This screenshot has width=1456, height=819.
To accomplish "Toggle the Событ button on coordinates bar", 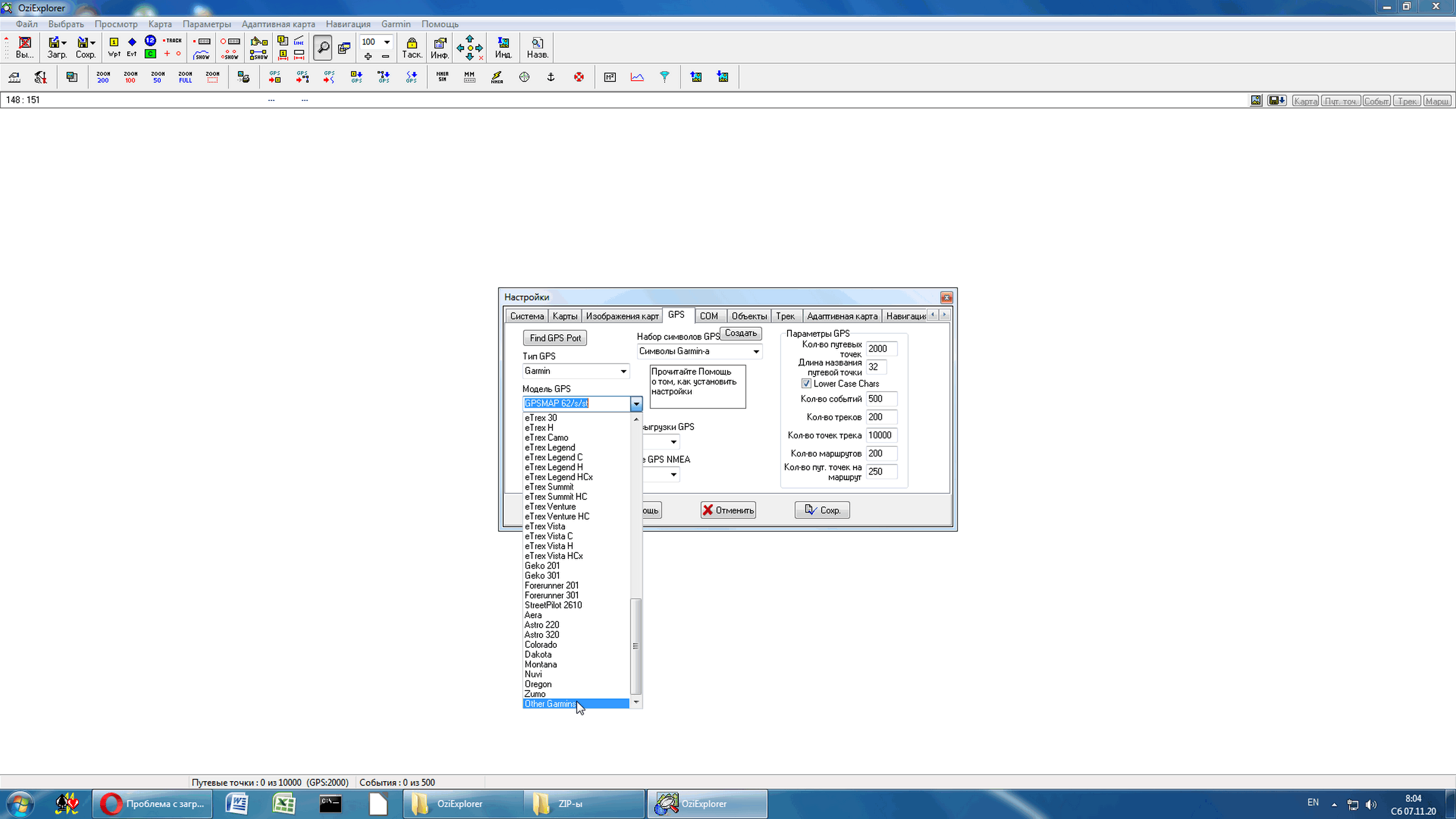I will (1376, 101).
